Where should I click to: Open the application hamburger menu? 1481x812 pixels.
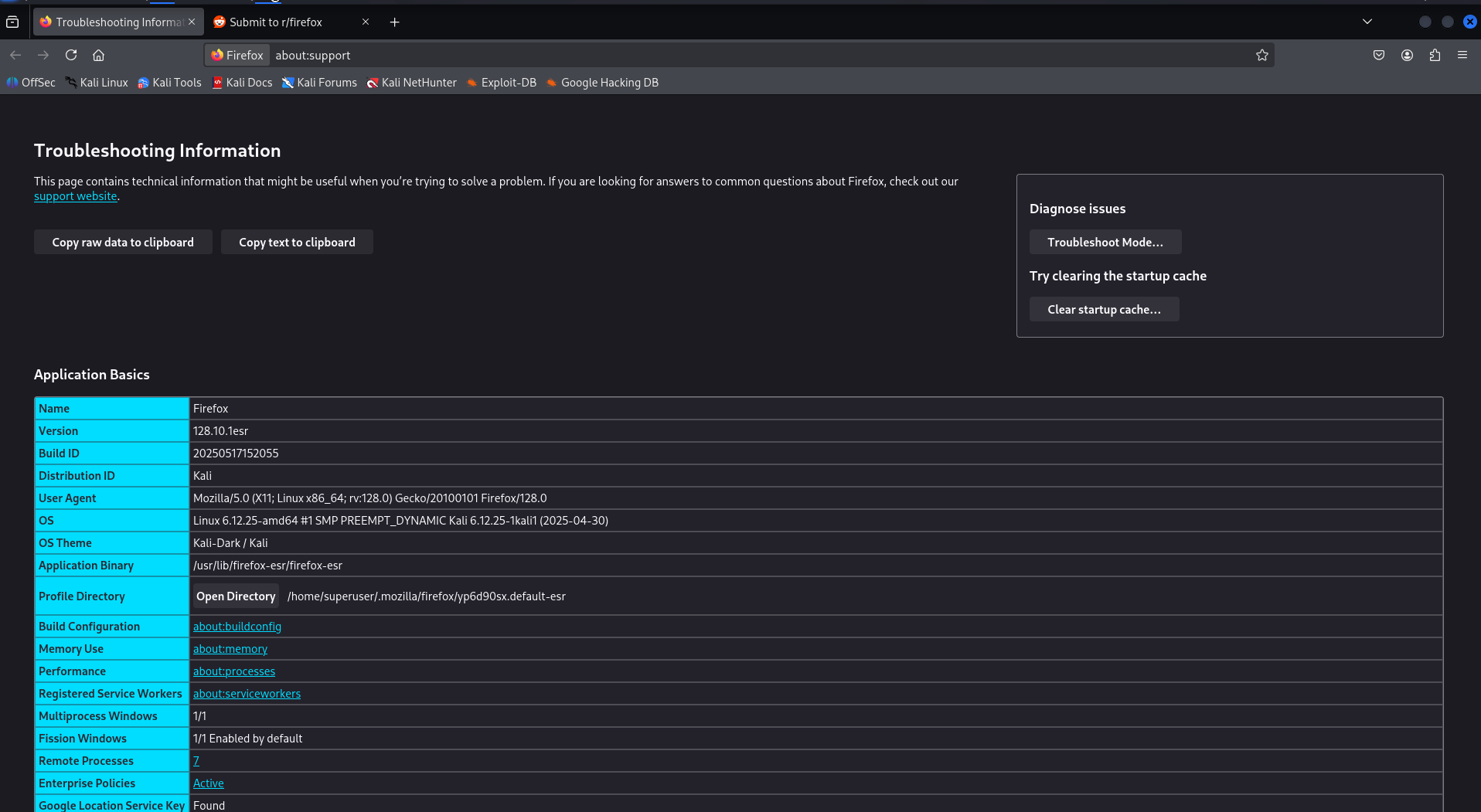(1462, 55)
